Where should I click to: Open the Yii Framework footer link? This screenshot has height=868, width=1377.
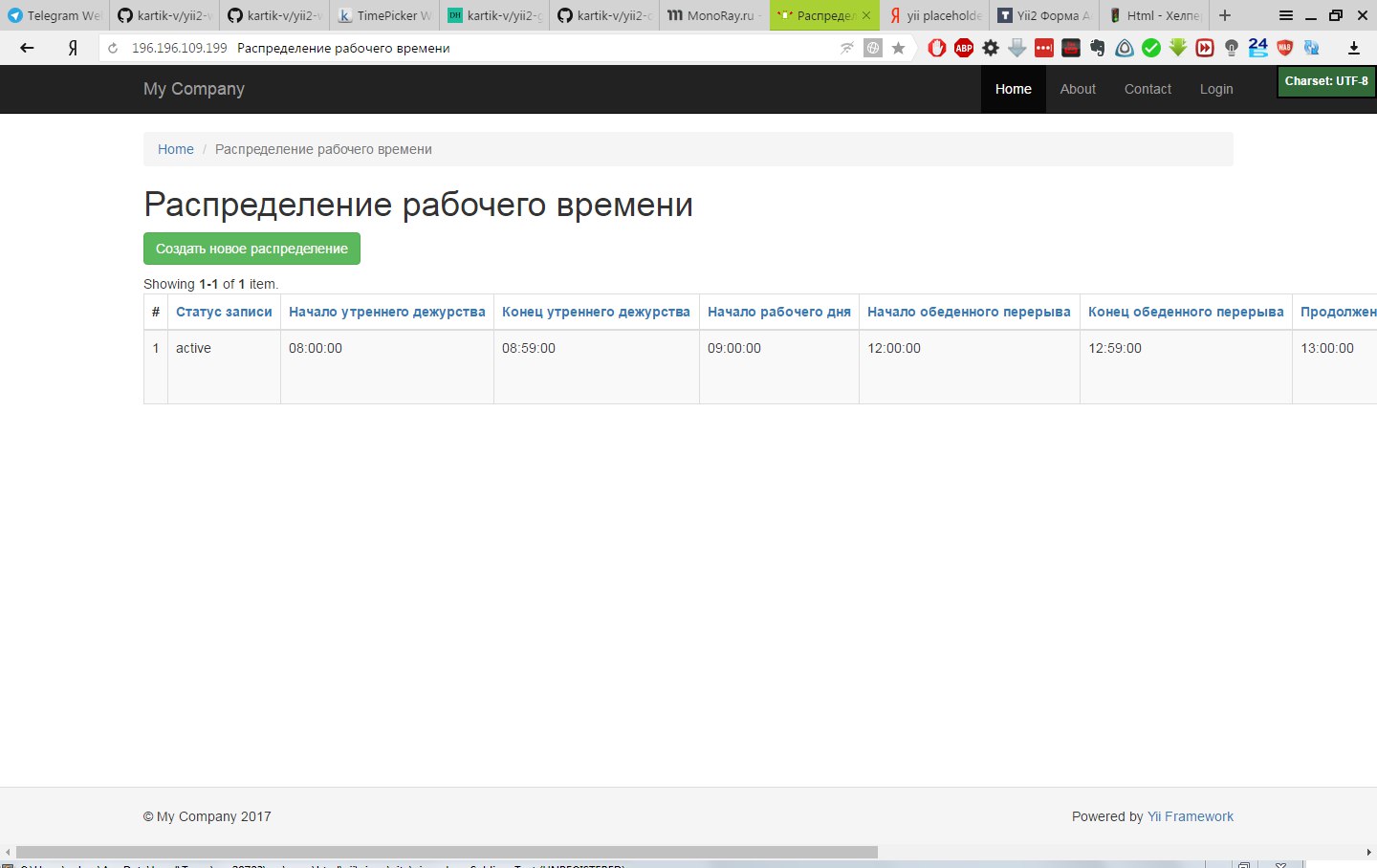coord(1191,816)
